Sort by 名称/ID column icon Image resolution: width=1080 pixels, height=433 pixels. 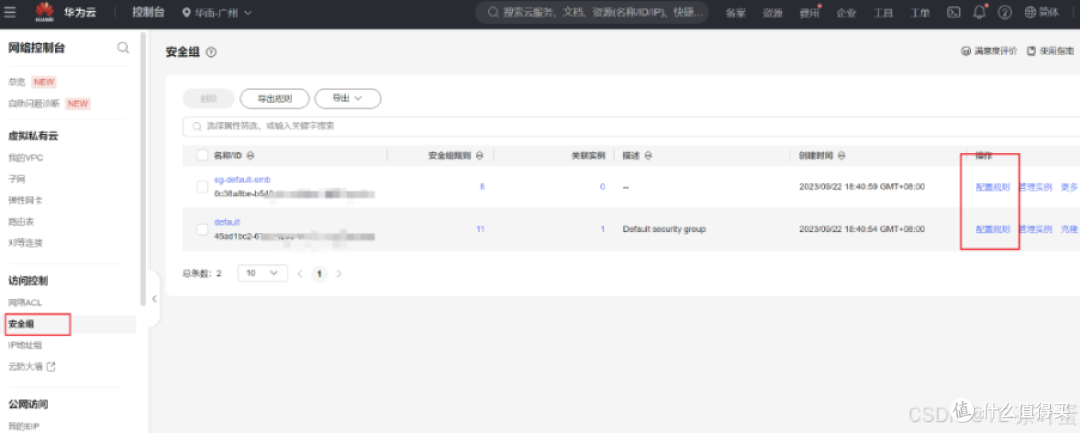coord(250,156)
